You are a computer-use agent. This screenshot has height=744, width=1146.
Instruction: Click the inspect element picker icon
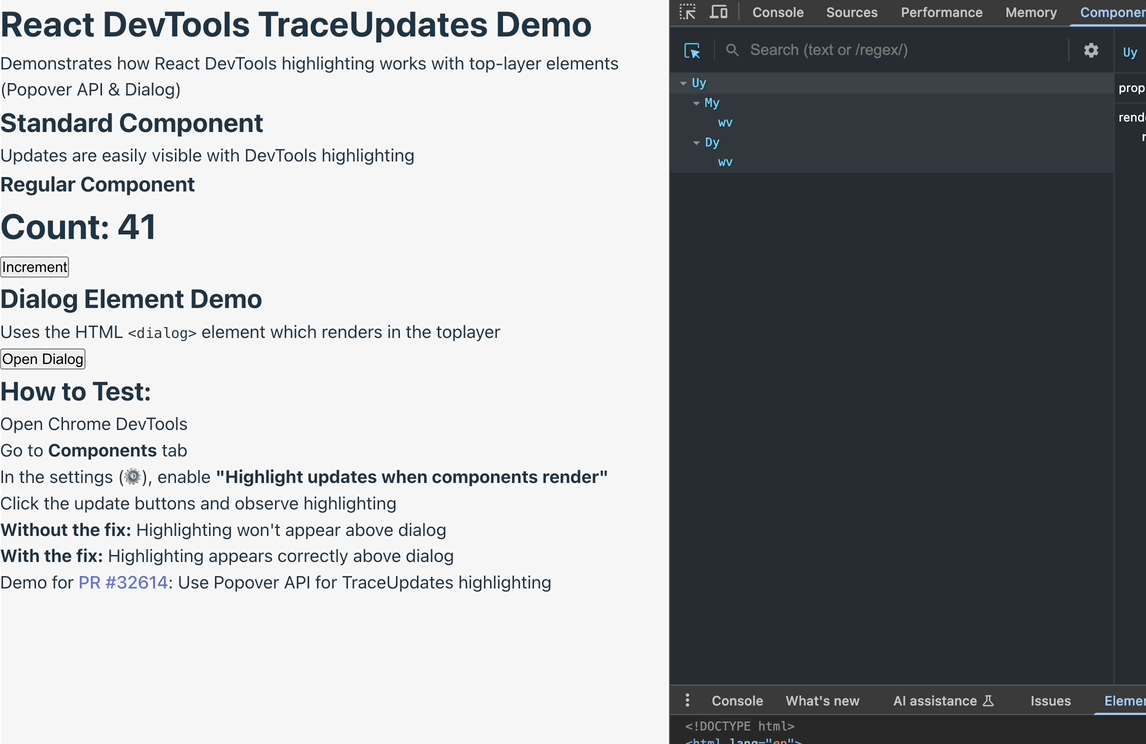point(688,12)
